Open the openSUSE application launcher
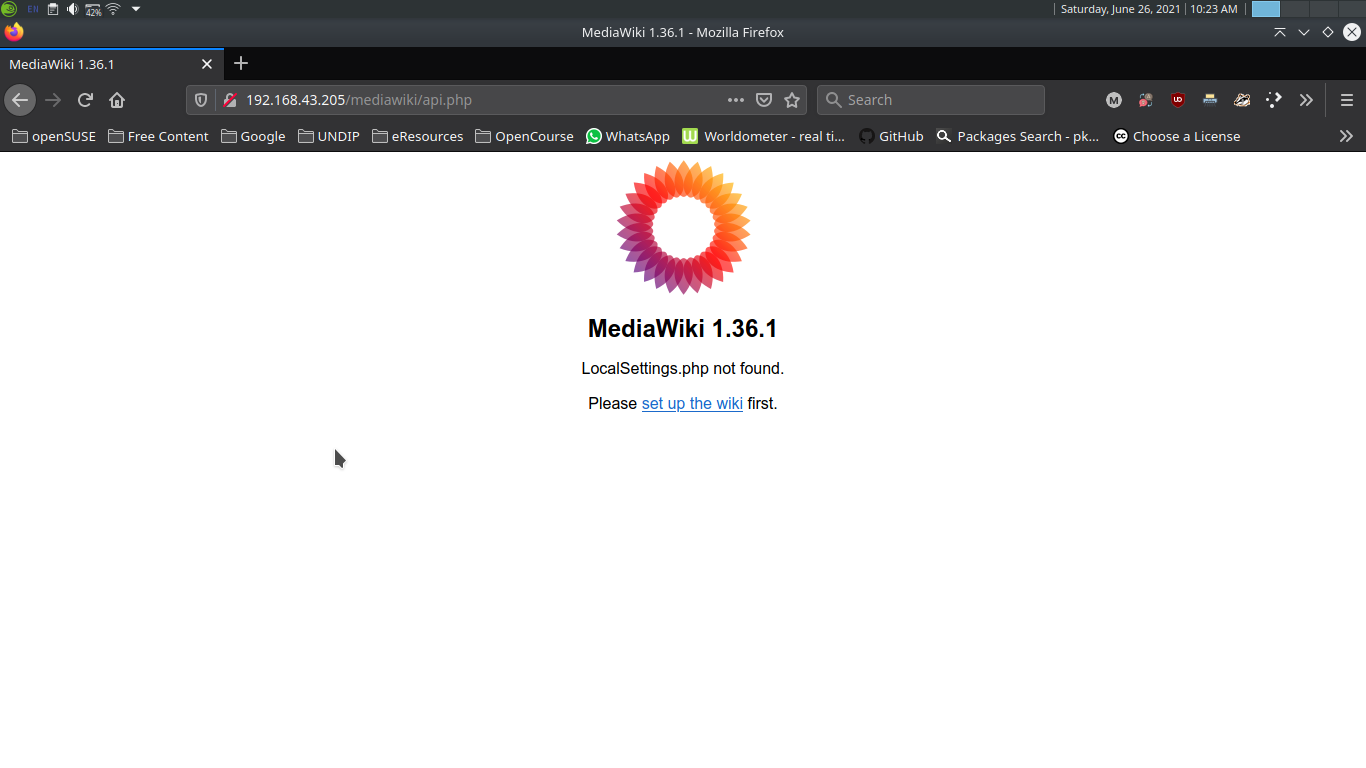 coord(9,9)
